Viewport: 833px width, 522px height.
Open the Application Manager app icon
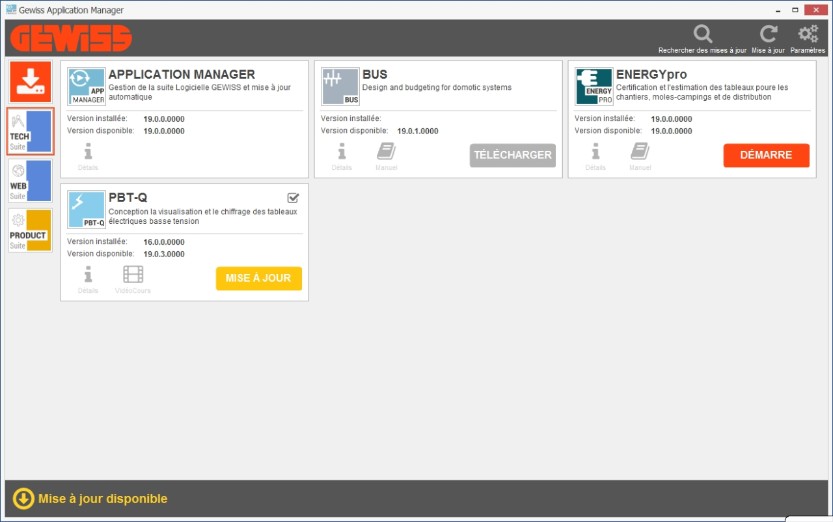coord(87,87)
